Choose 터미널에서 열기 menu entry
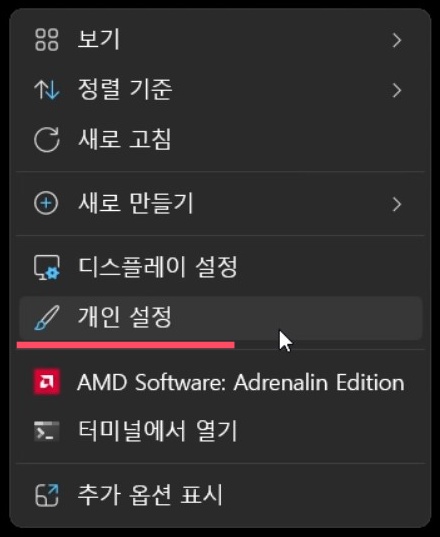 coord(220,431)
